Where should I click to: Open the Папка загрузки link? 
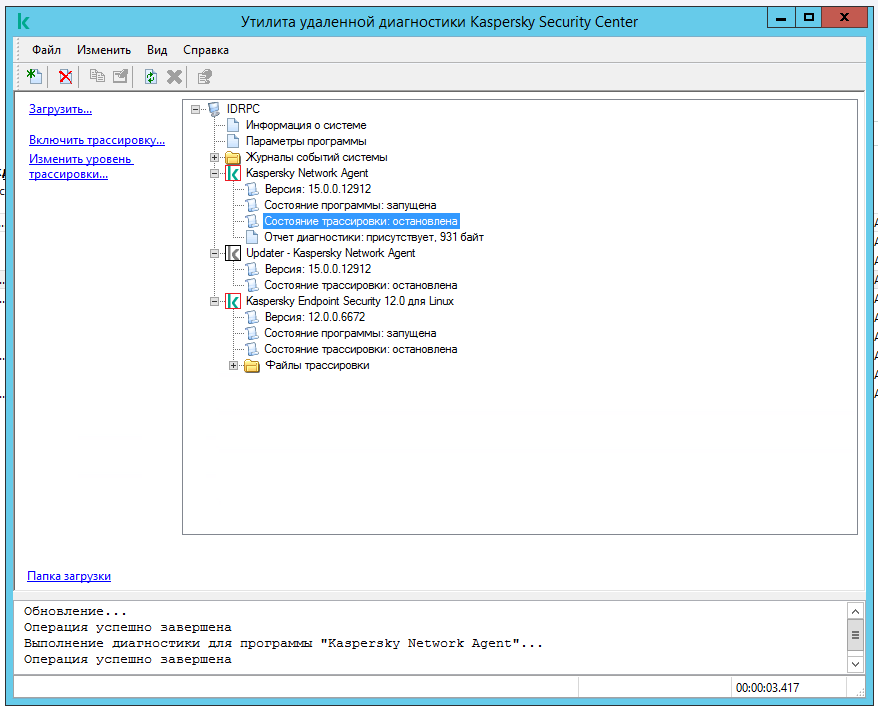click(x=69, y=576)
